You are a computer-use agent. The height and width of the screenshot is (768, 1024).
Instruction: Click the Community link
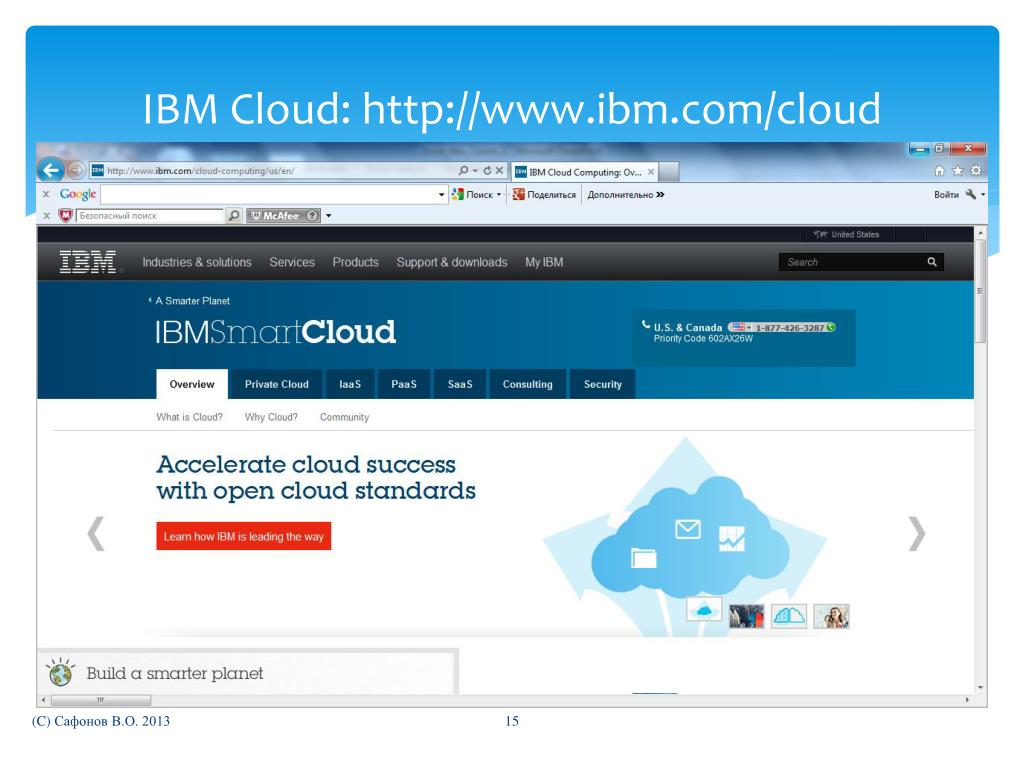(344, 417)
